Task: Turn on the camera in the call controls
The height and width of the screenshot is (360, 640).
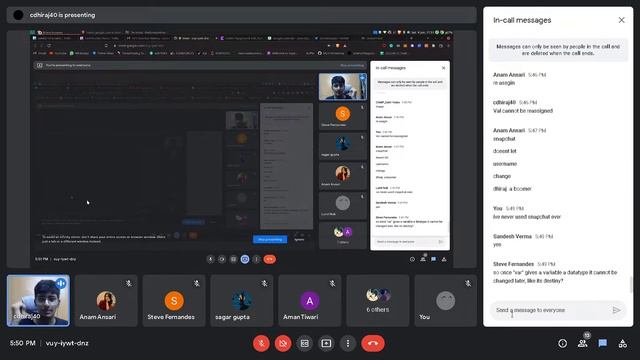Action: pyautogui.click(x=283, y=343)
